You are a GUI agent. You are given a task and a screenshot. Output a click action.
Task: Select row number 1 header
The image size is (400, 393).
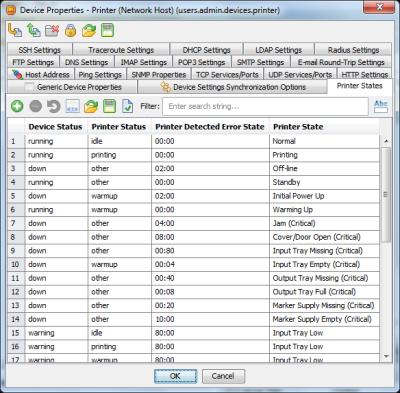point(16,141)
